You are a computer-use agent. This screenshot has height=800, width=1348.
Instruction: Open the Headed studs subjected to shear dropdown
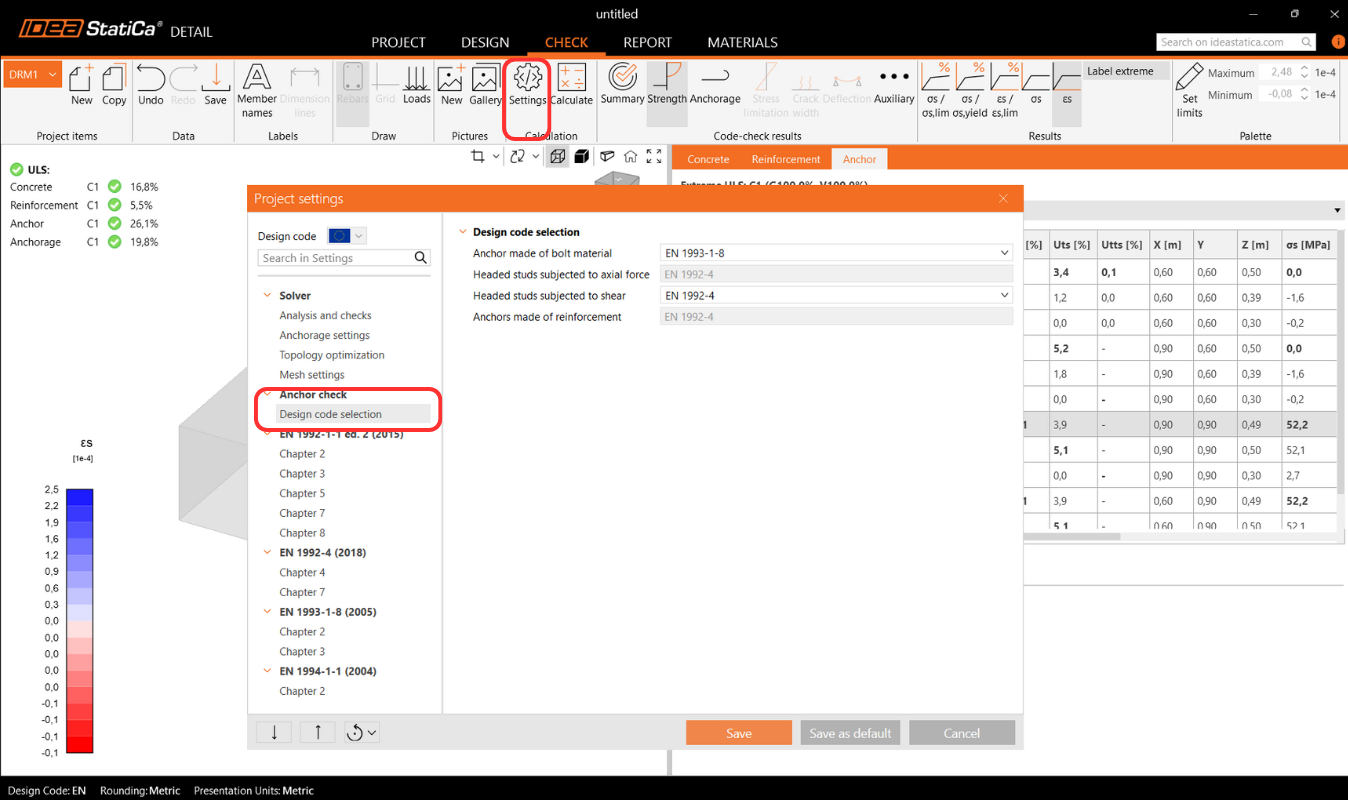point(836,296)
